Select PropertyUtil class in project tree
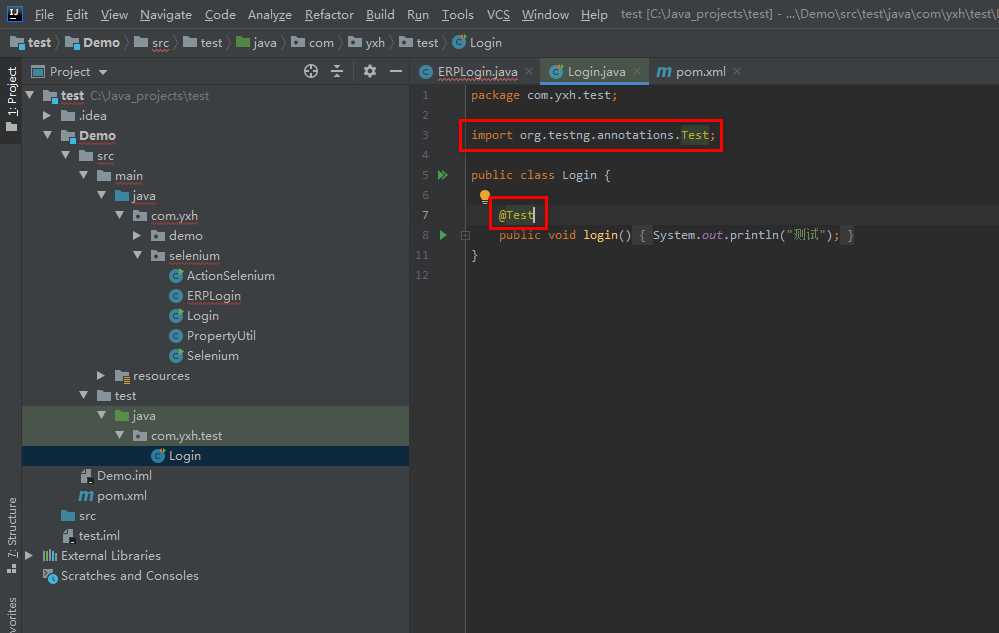Image resolution: width=999 pixels, height=633 pixels. [x=221, y=336]
